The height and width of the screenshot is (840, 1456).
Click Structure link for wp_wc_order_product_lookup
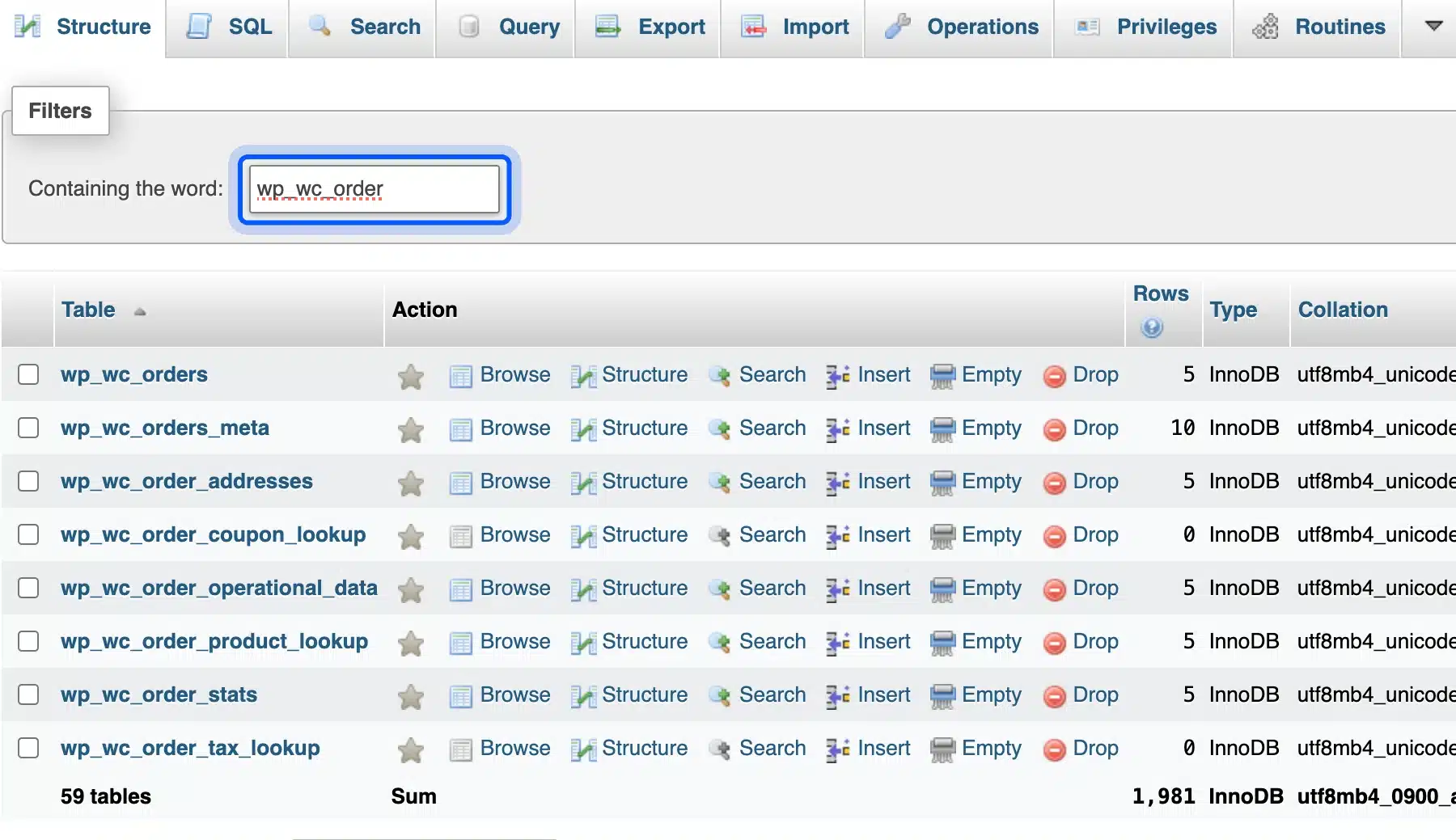click(x=645, y=641)
